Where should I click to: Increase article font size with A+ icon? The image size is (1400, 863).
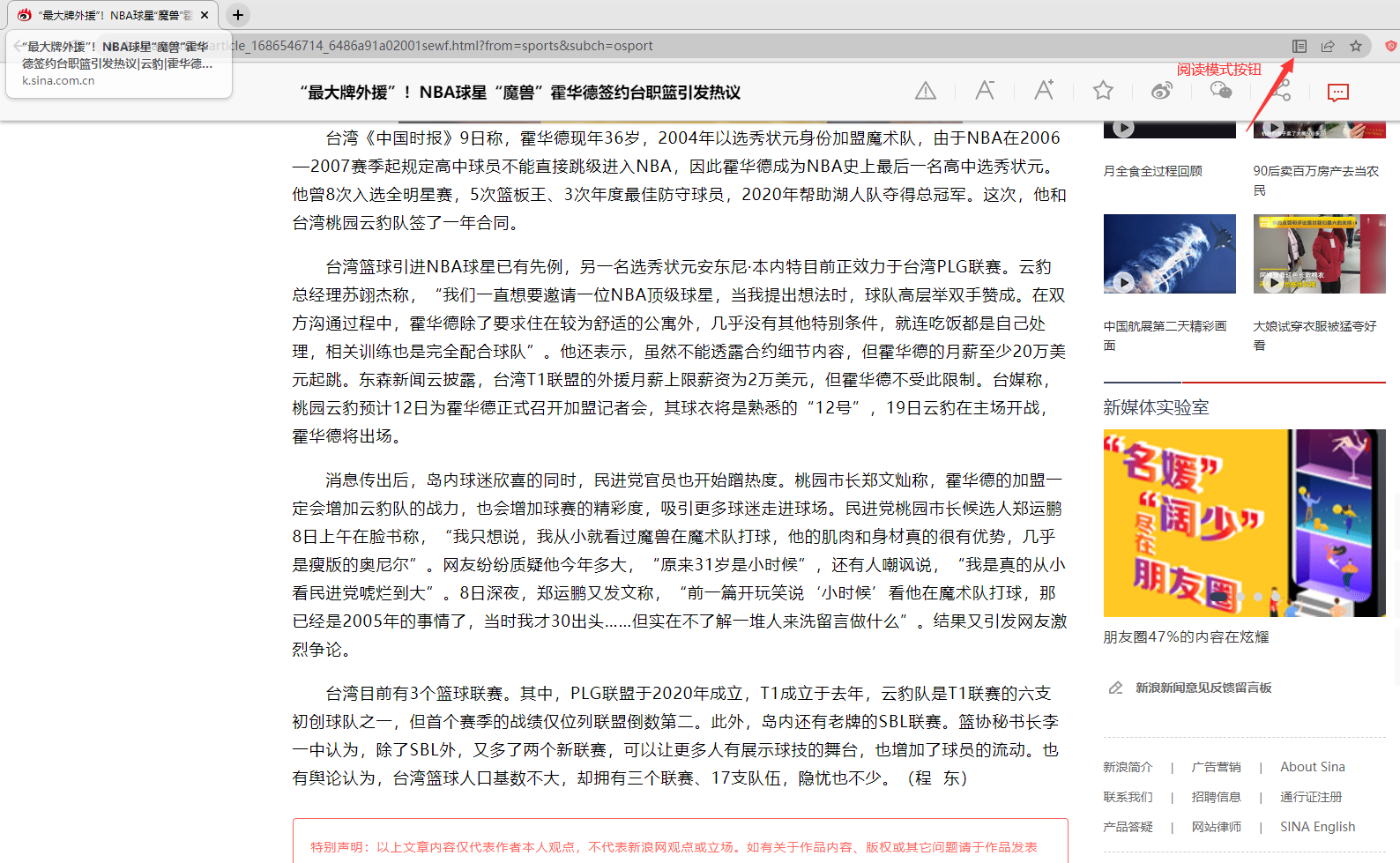(1044, 91)
